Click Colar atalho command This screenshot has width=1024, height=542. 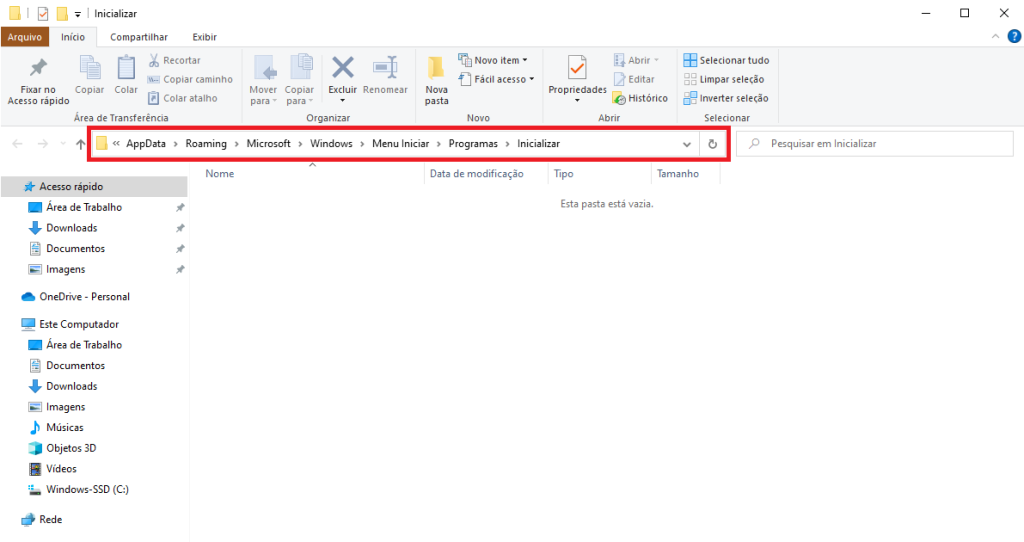182,98
